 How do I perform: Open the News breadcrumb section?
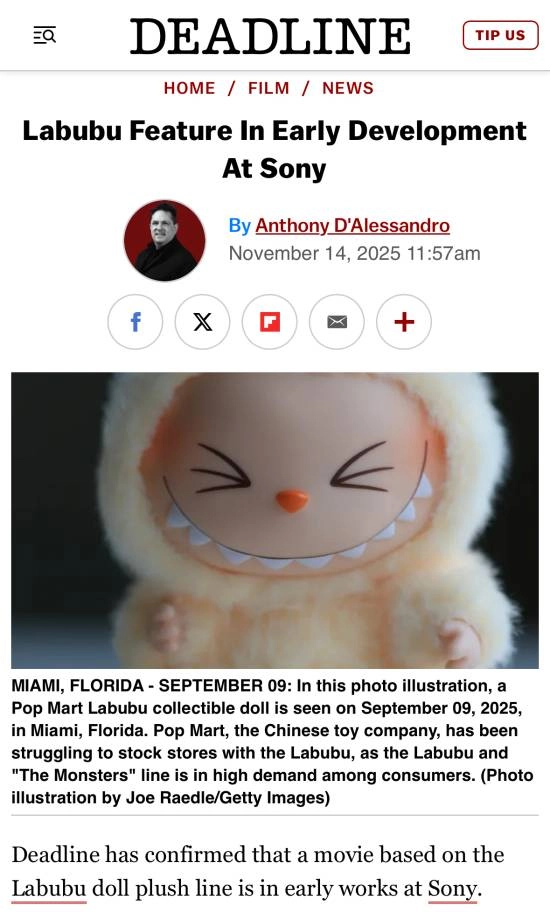348,88
